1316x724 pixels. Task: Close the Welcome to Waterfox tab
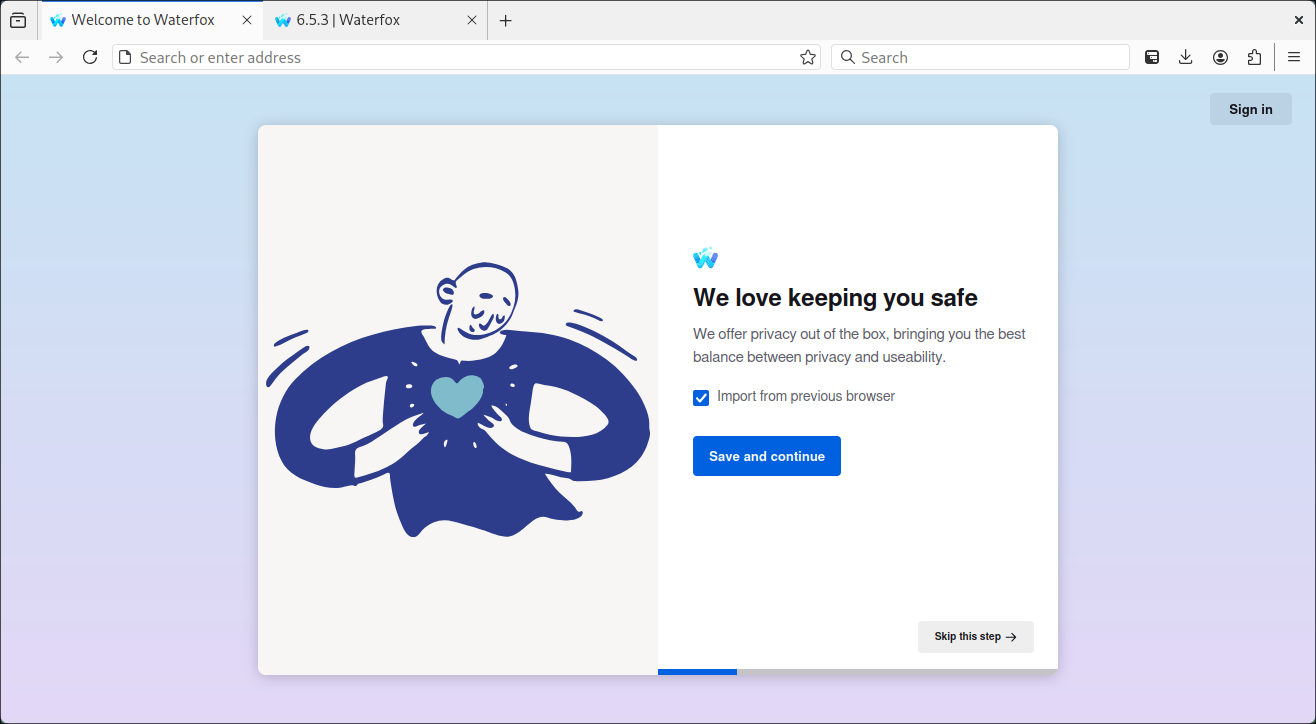(x=247, y=20)
